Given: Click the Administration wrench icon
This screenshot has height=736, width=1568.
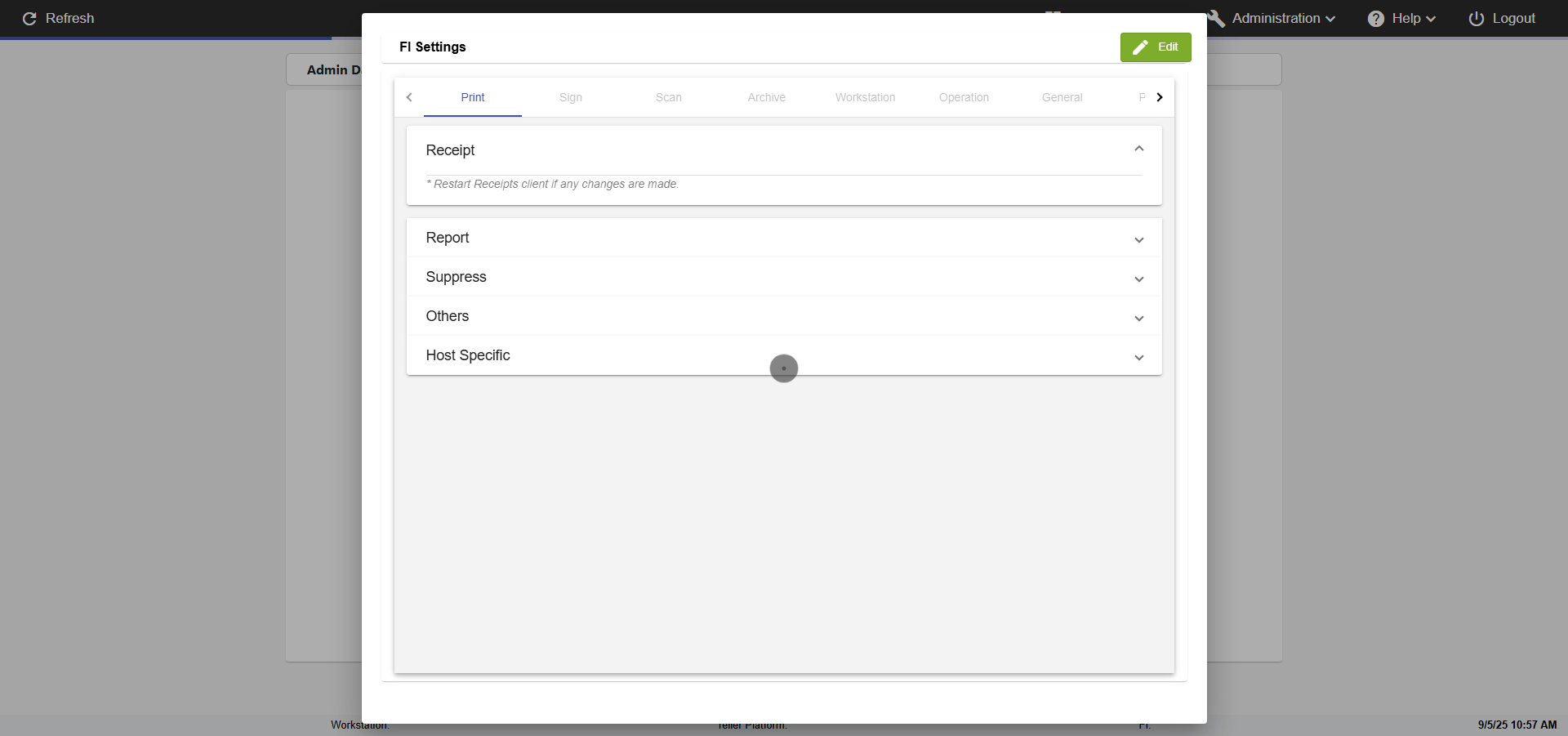Looking at the screenshot, I should pos(1216,19).
